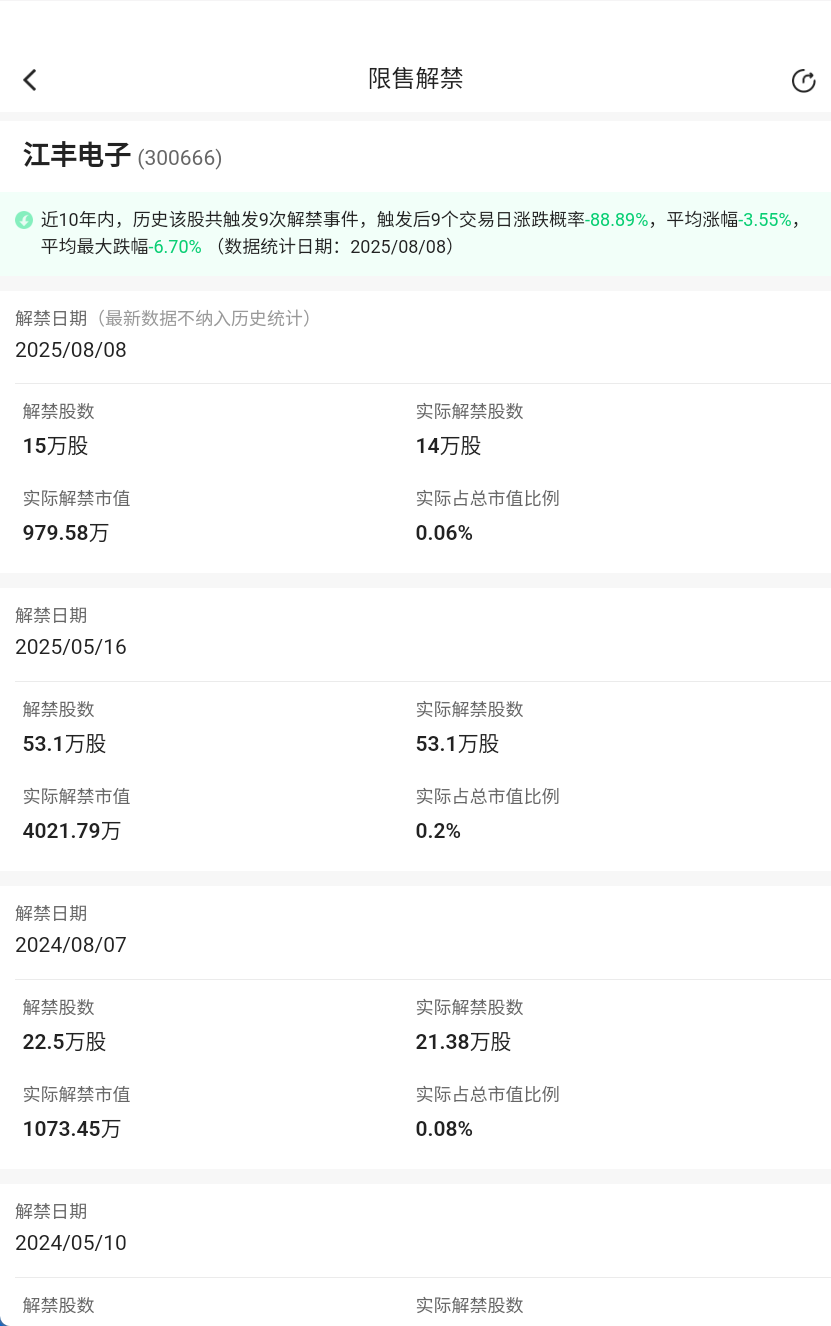Tap the green lightning icon in the summary banner
831x1326 pixels.
pyautogui.click(x=24, y=220)
